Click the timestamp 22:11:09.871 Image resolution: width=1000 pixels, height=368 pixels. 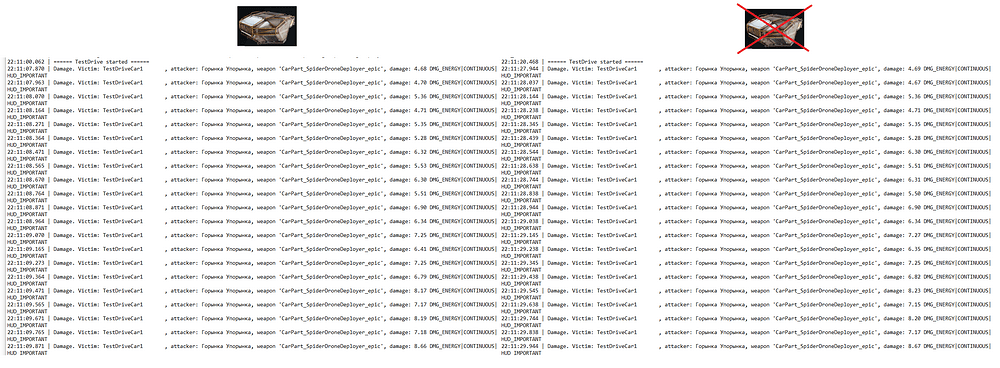tap(26, 346)
